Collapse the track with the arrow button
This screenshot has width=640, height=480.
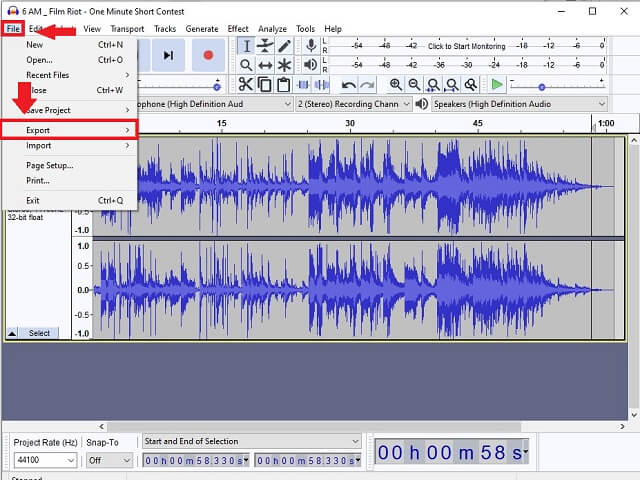[x=12, y=333]
